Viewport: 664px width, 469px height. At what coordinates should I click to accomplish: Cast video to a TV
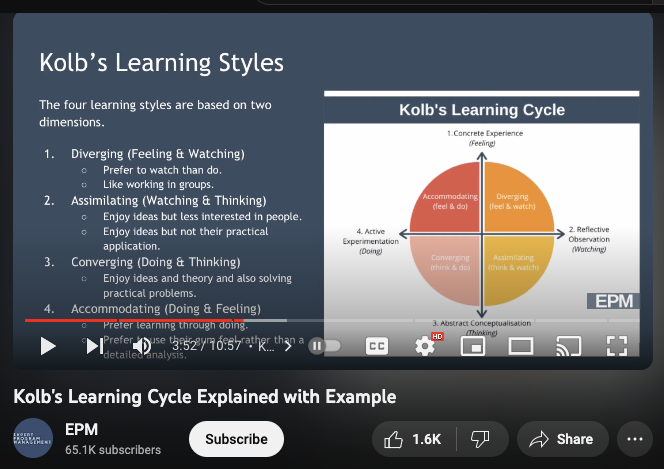[x=569, y=346]
